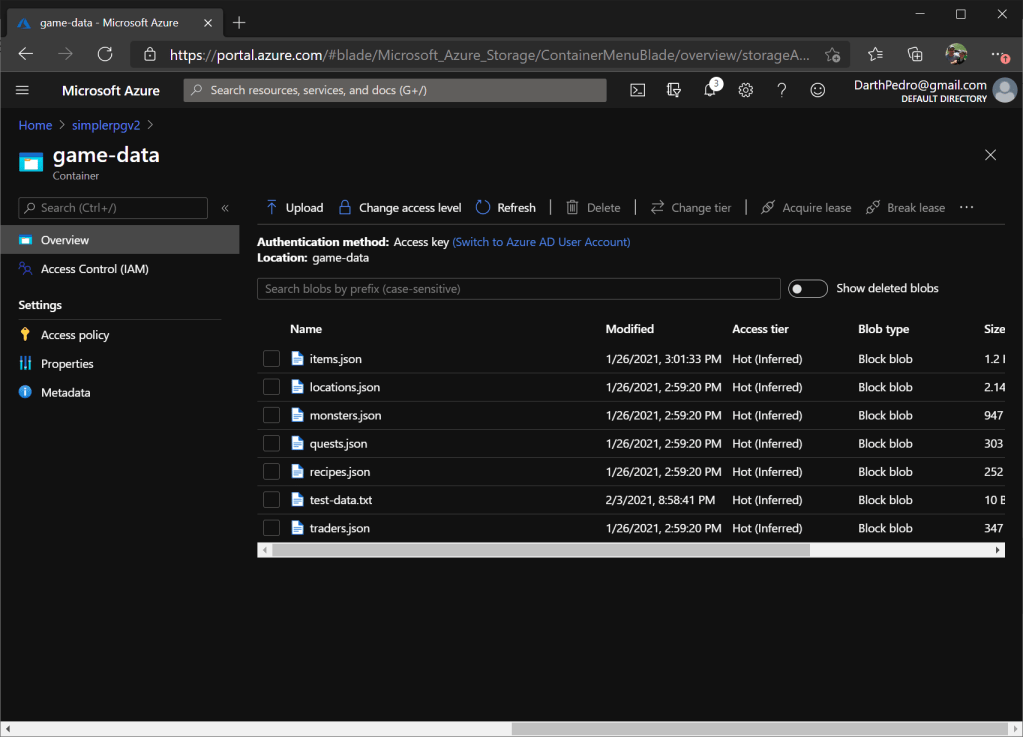Check the box for items.json
This screenshot has height=737, width=1023.
(x=271, y=359)
